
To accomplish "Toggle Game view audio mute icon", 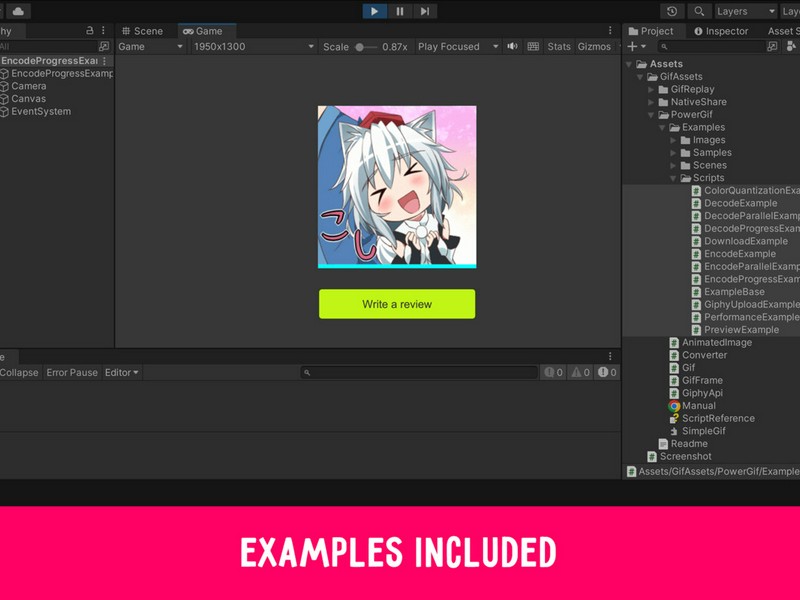I will [x=512, y=46].
